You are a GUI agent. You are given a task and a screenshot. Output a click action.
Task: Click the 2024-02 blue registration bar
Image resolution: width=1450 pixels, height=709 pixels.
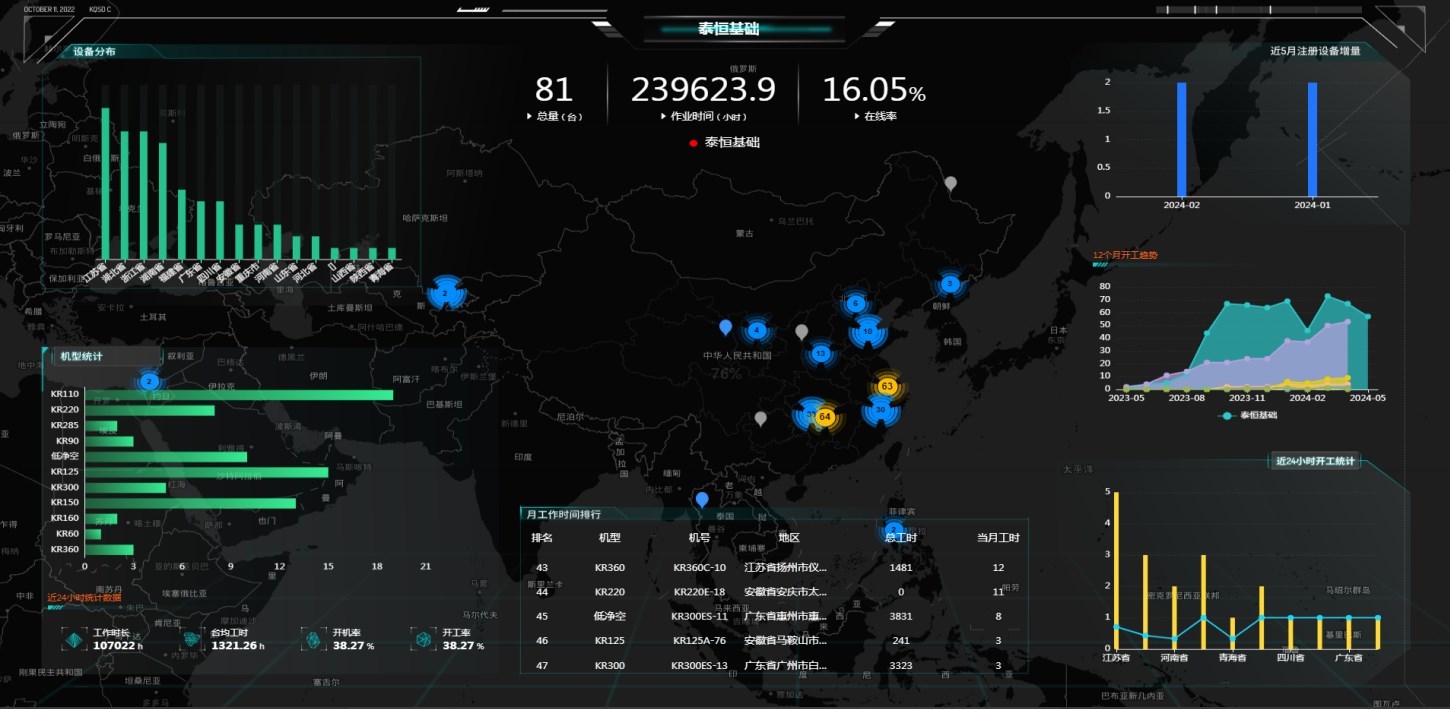[x=1181, y=139]
